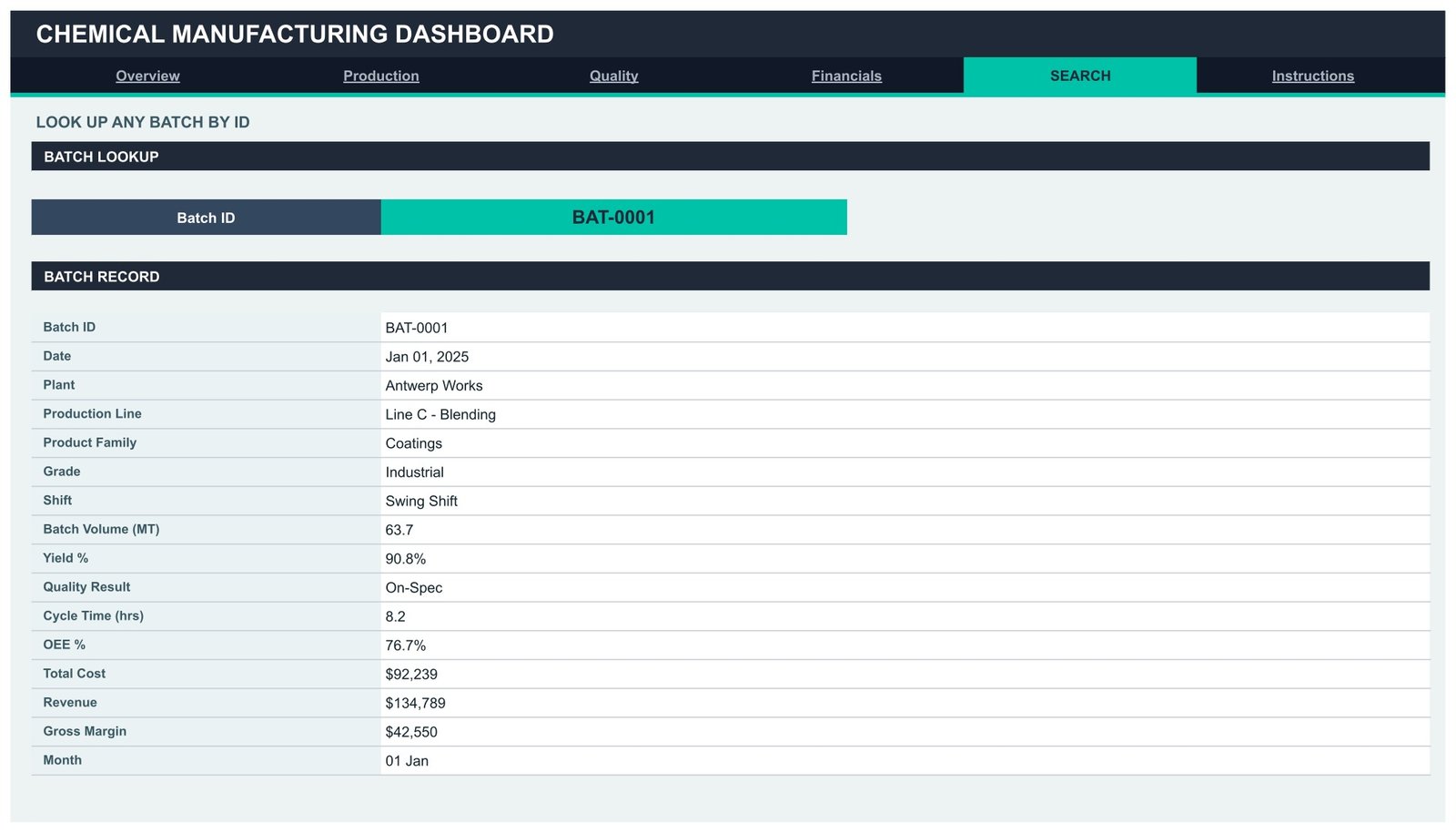
Task: Click the cycle time value 8.2
Action: 905,616
